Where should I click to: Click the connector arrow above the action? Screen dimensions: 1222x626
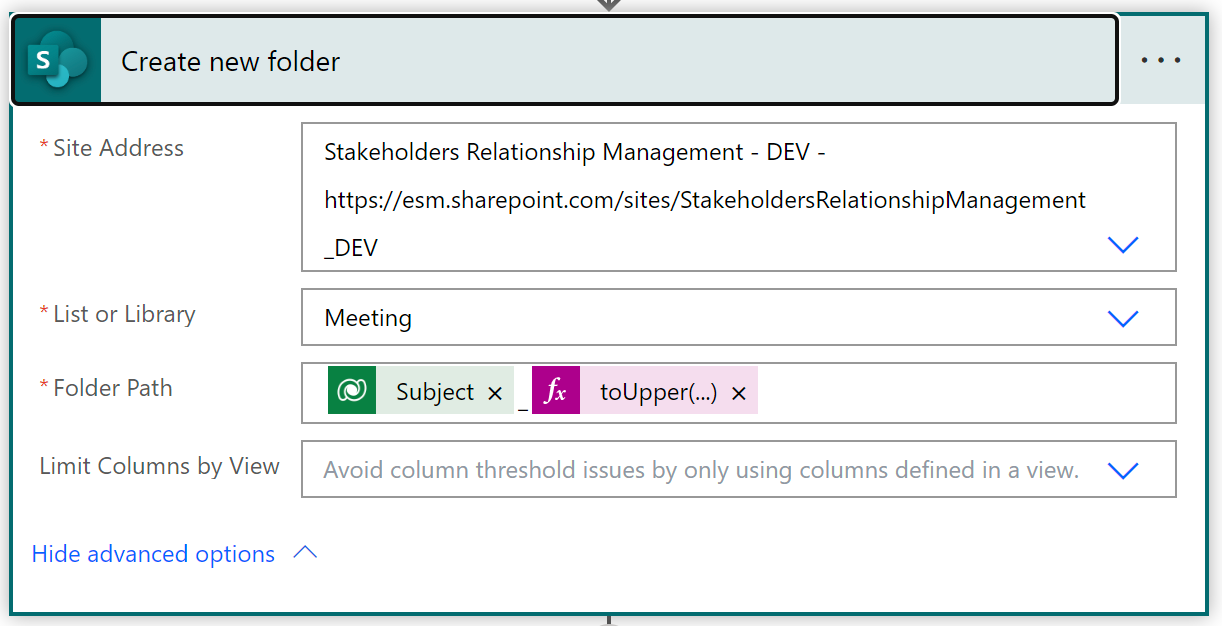609,5
